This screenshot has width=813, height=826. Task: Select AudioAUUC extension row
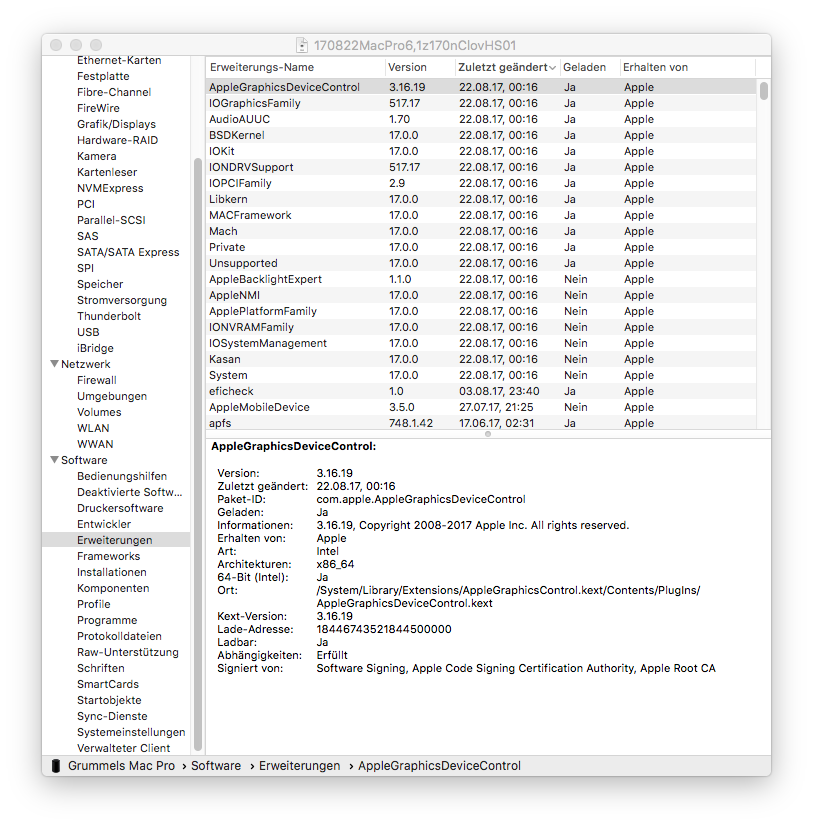coord(481,119)
